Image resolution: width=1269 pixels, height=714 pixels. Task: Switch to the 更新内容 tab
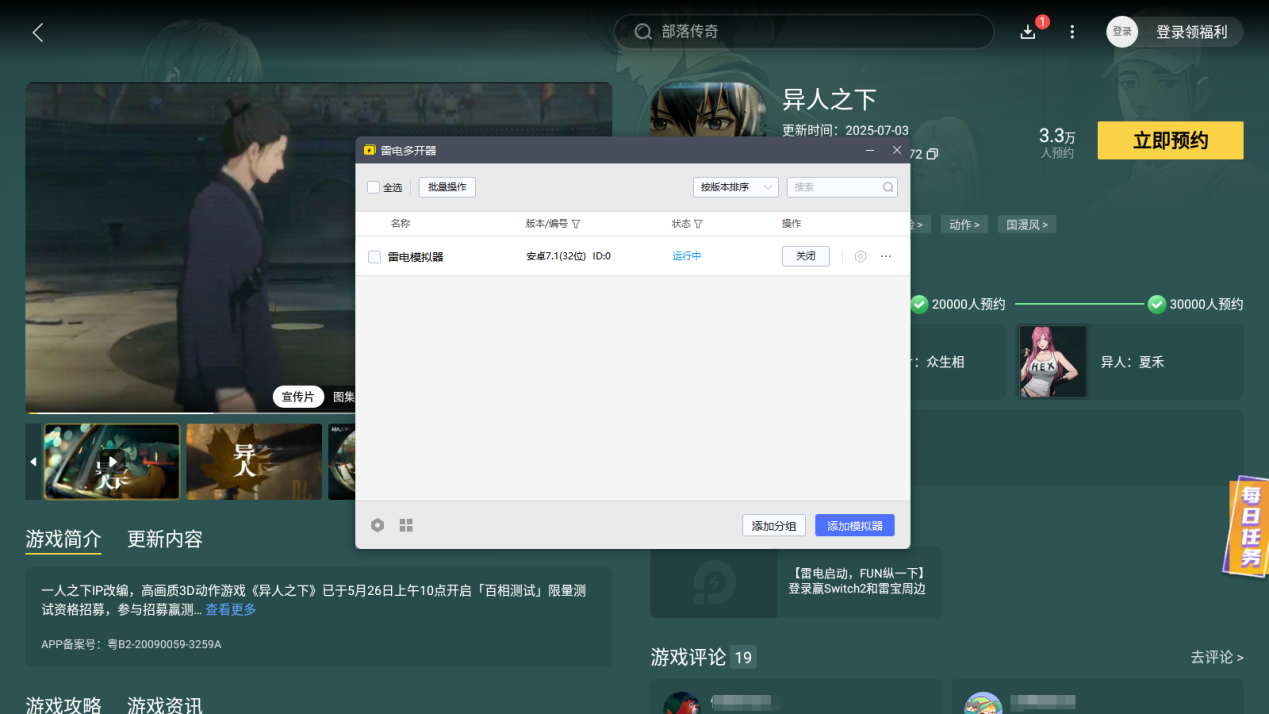coord(164,539)
